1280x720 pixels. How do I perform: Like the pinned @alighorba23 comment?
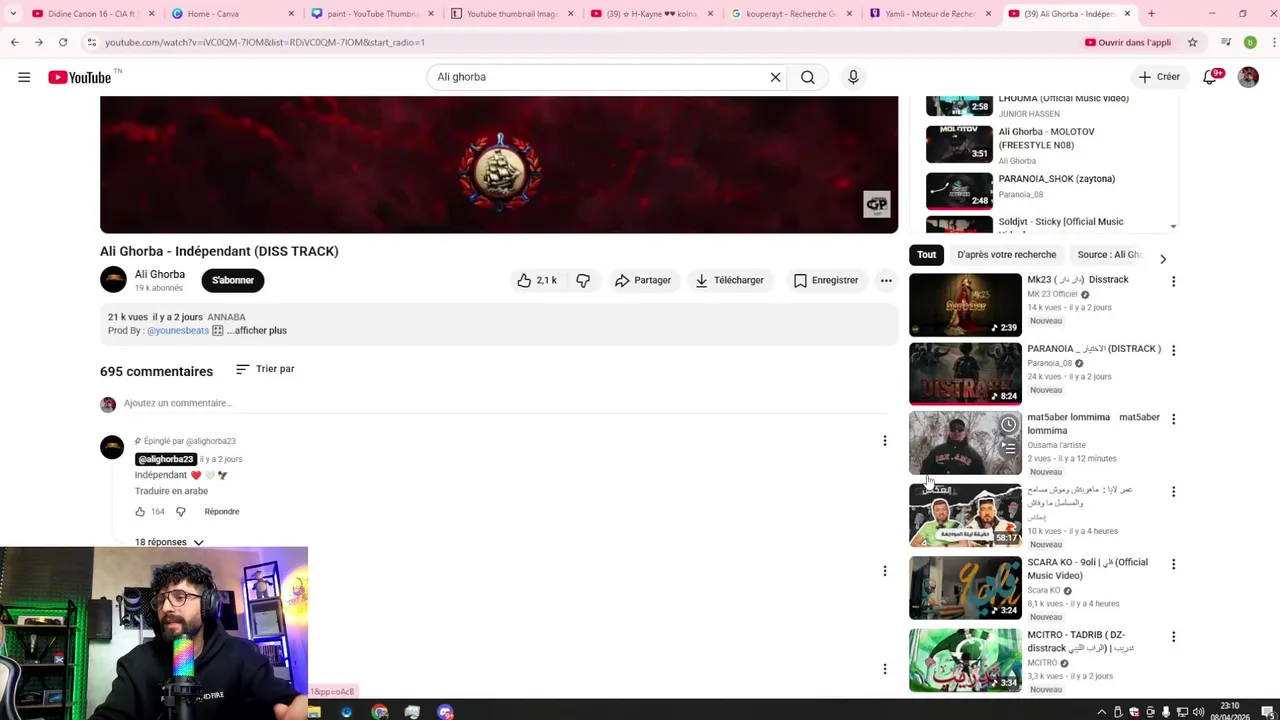(140, 511)
